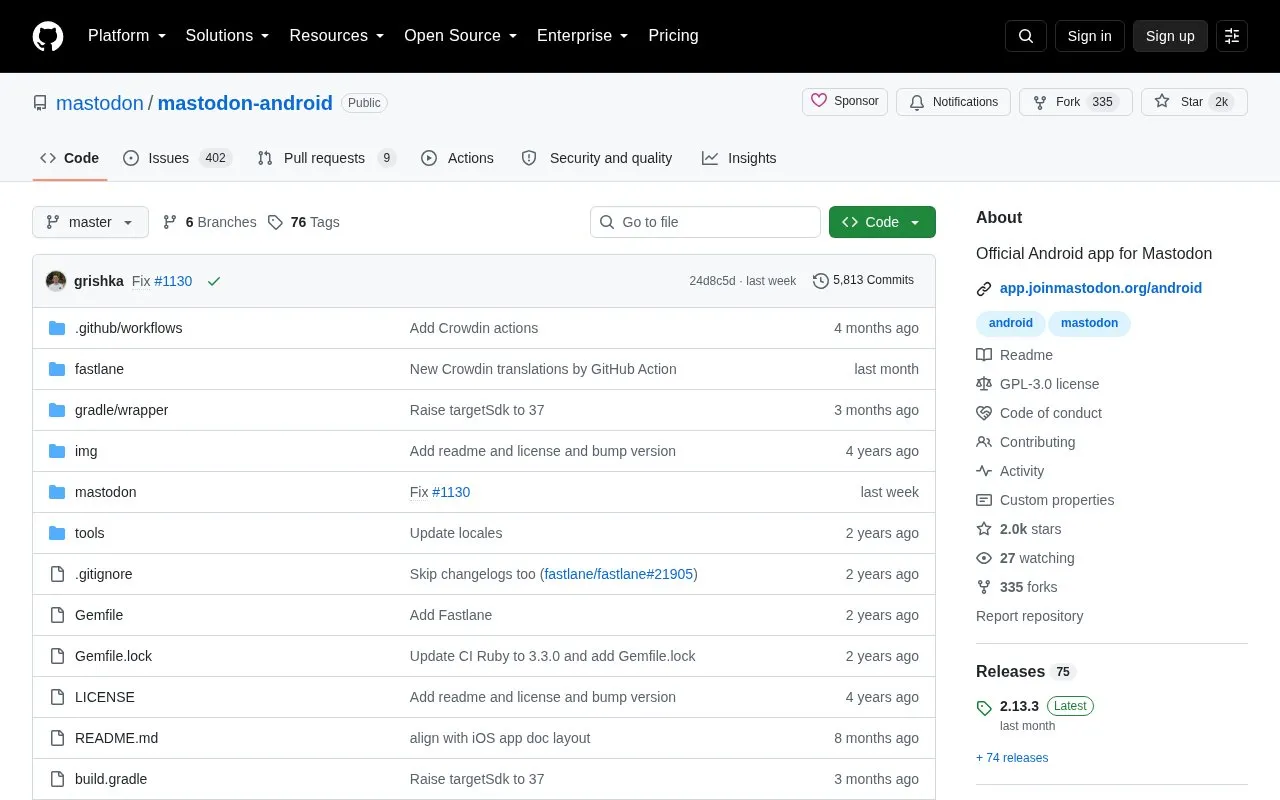Open the README.md file
This screenshot has width=1280, height=800.
click(116, 738)
